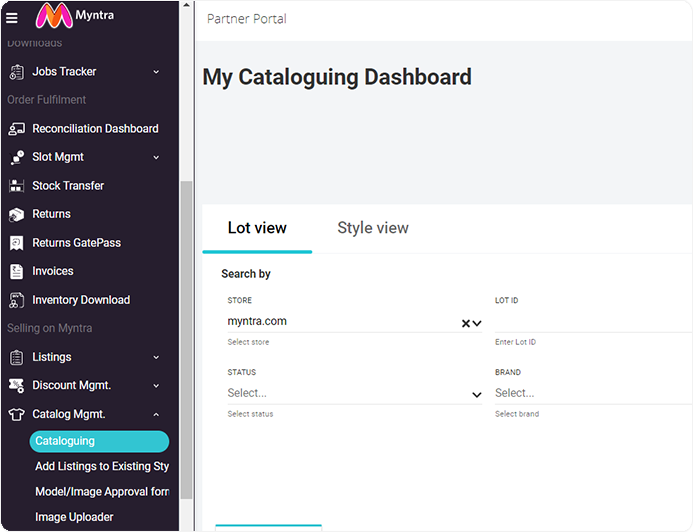Select the Lot view tab
The image size is (693, 532).
[x=257, y=228]
